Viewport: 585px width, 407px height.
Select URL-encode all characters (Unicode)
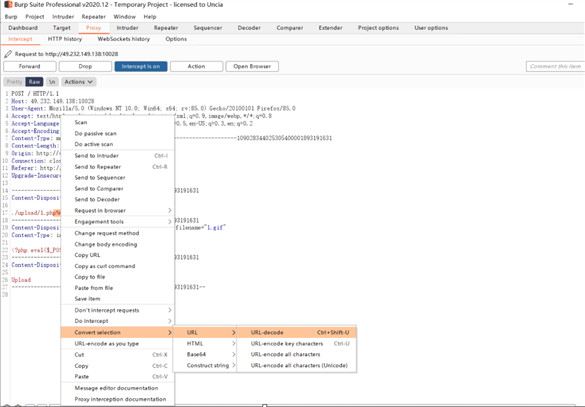297,365
